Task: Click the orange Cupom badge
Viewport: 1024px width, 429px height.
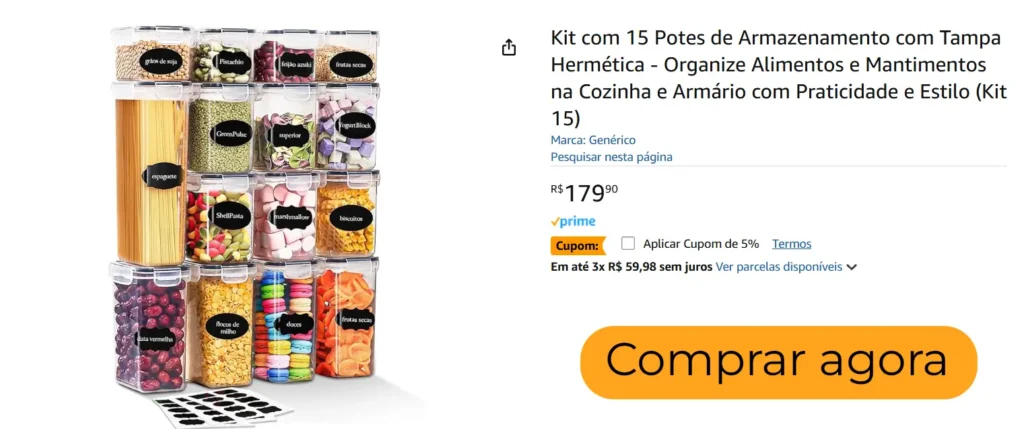Action: [x=577, y=246]
